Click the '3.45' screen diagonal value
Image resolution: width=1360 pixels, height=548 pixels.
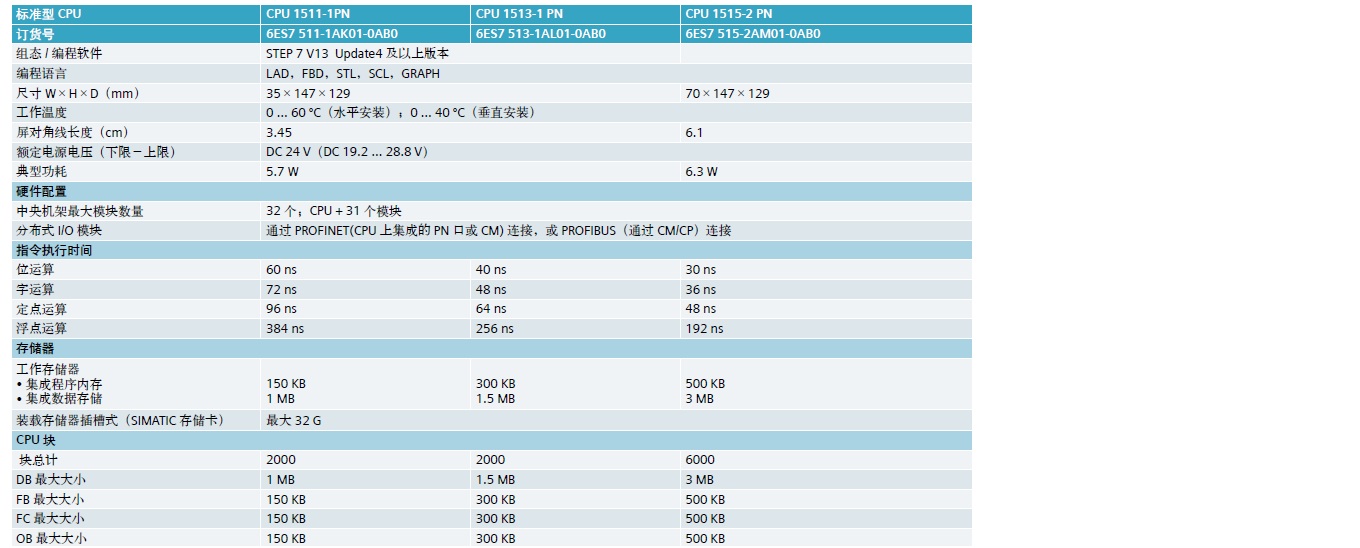pos(279,132)
